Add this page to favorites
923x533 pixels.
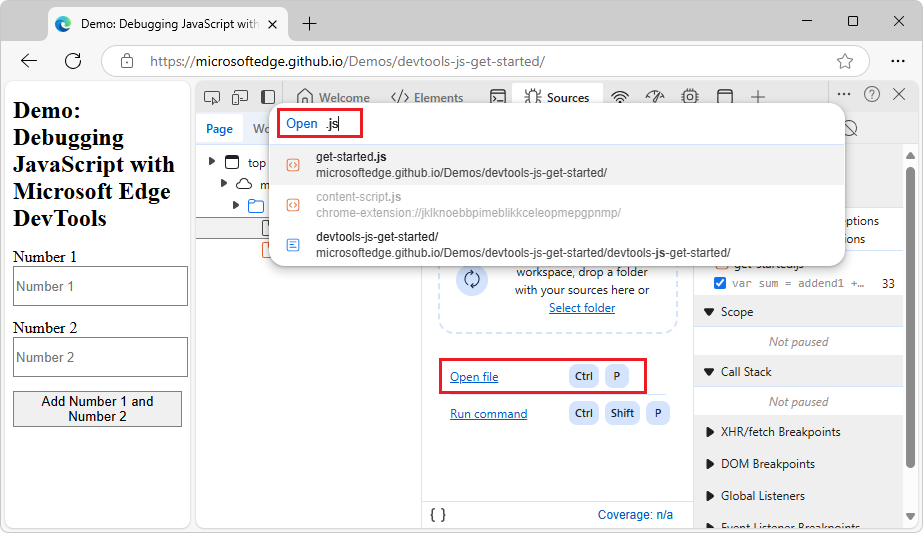coord(845,61)
